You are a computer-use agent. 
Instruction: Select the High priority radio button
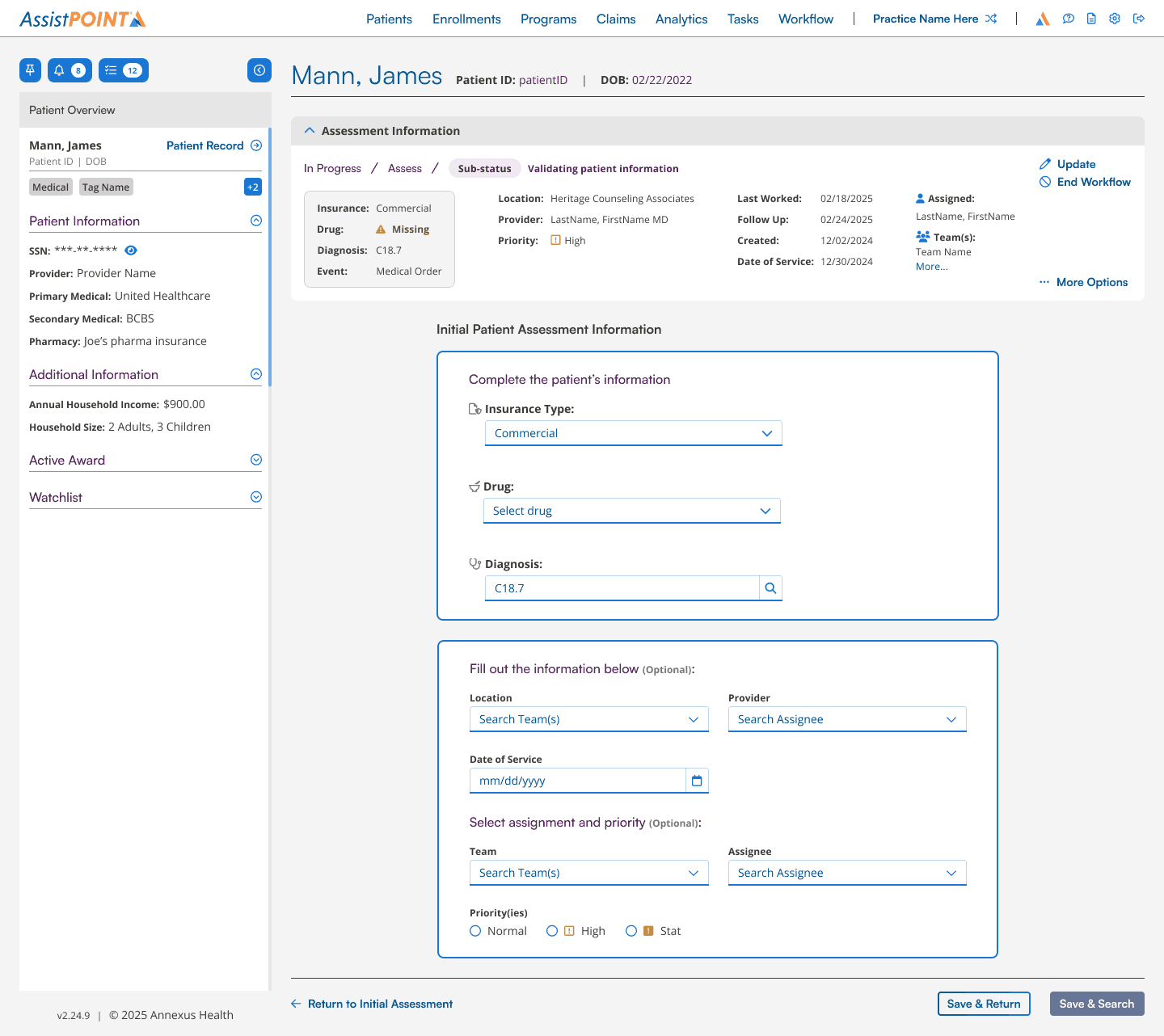(552, 931)
